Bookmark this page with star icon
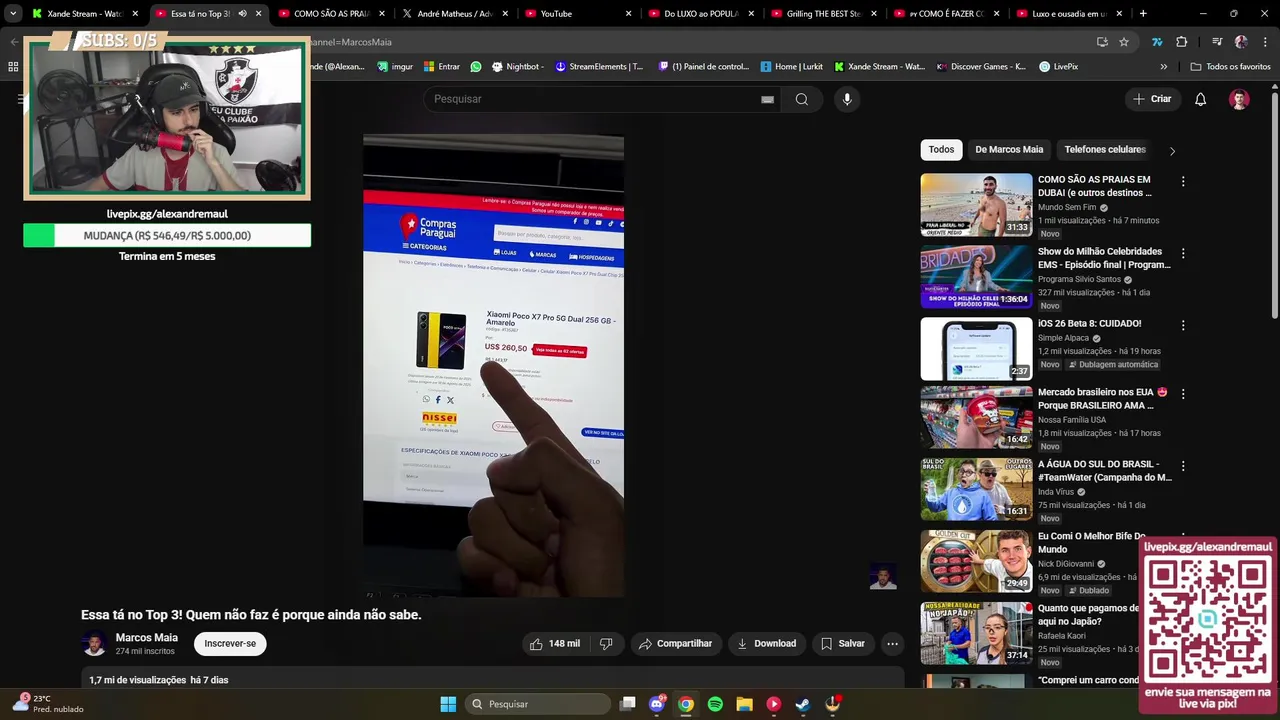This screenshot has height=720, width=1280. coord(1124,42)
